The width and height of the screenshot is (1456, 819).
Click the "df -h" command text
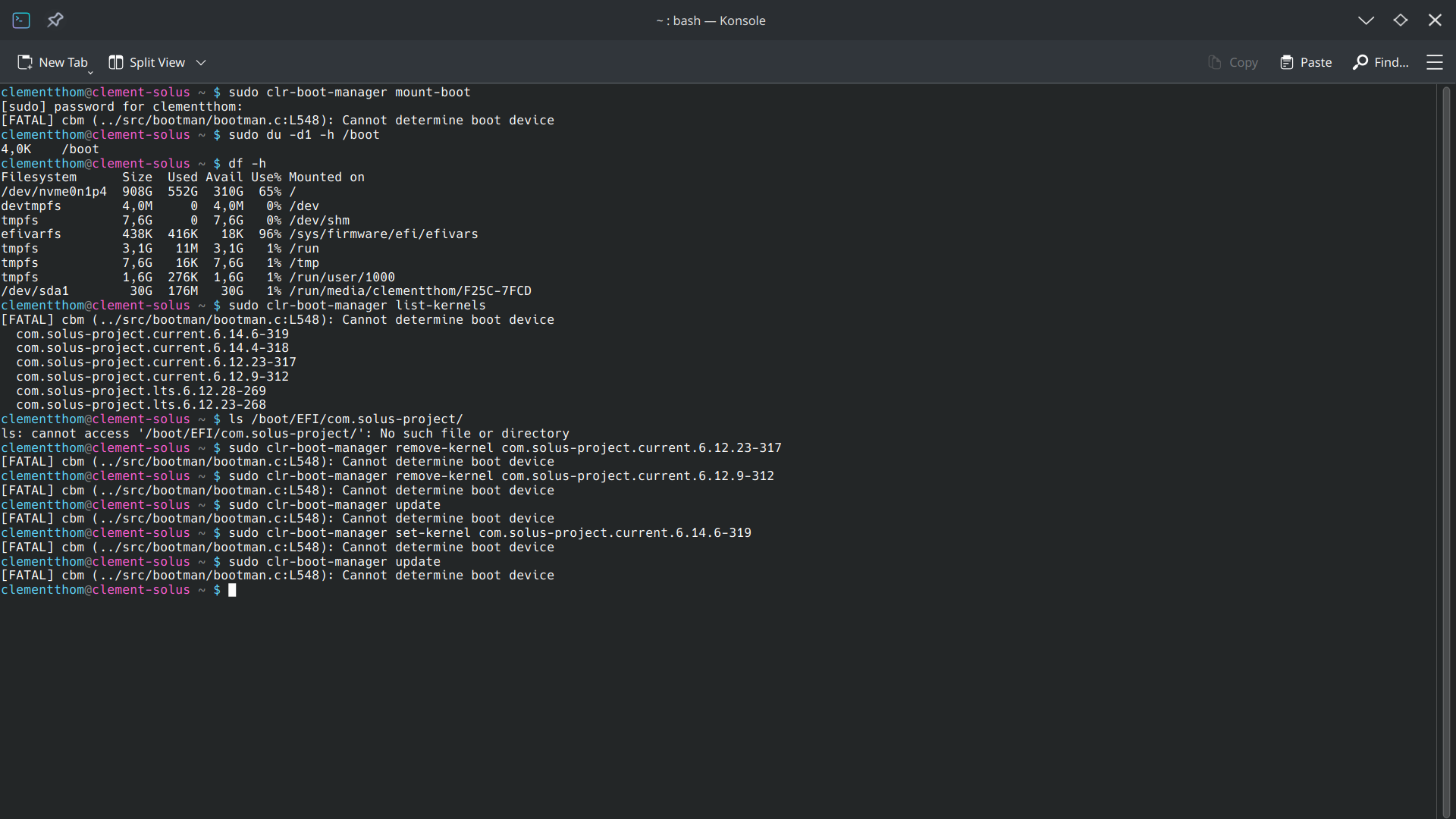247,164
